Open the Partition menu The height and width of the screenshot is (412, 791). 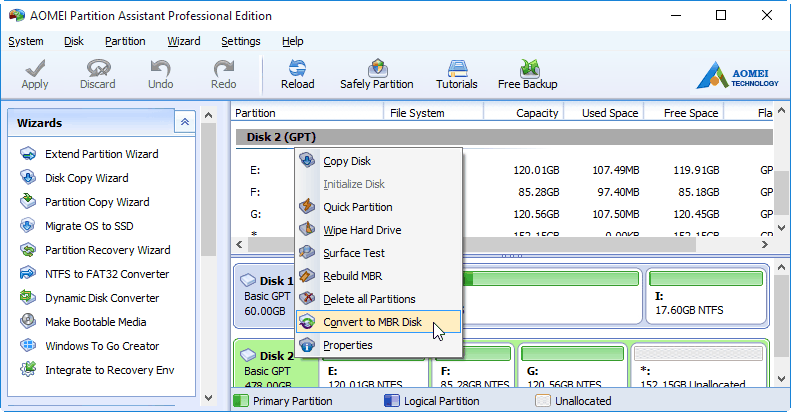coord(125,41)
